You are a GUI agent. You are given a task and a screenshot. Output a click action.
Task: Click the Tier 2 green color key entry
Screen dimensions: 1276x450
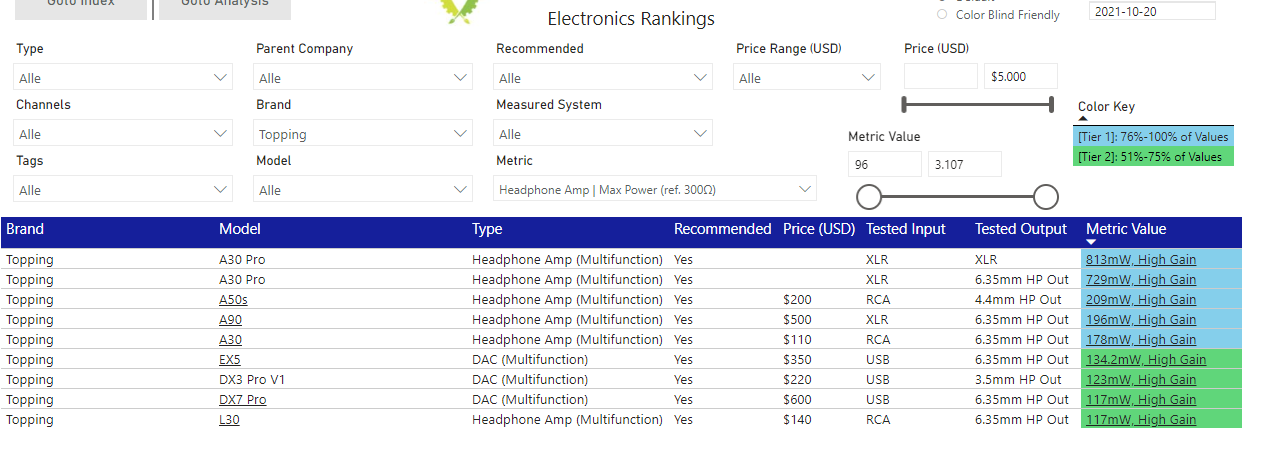[x=1154, y=157]
